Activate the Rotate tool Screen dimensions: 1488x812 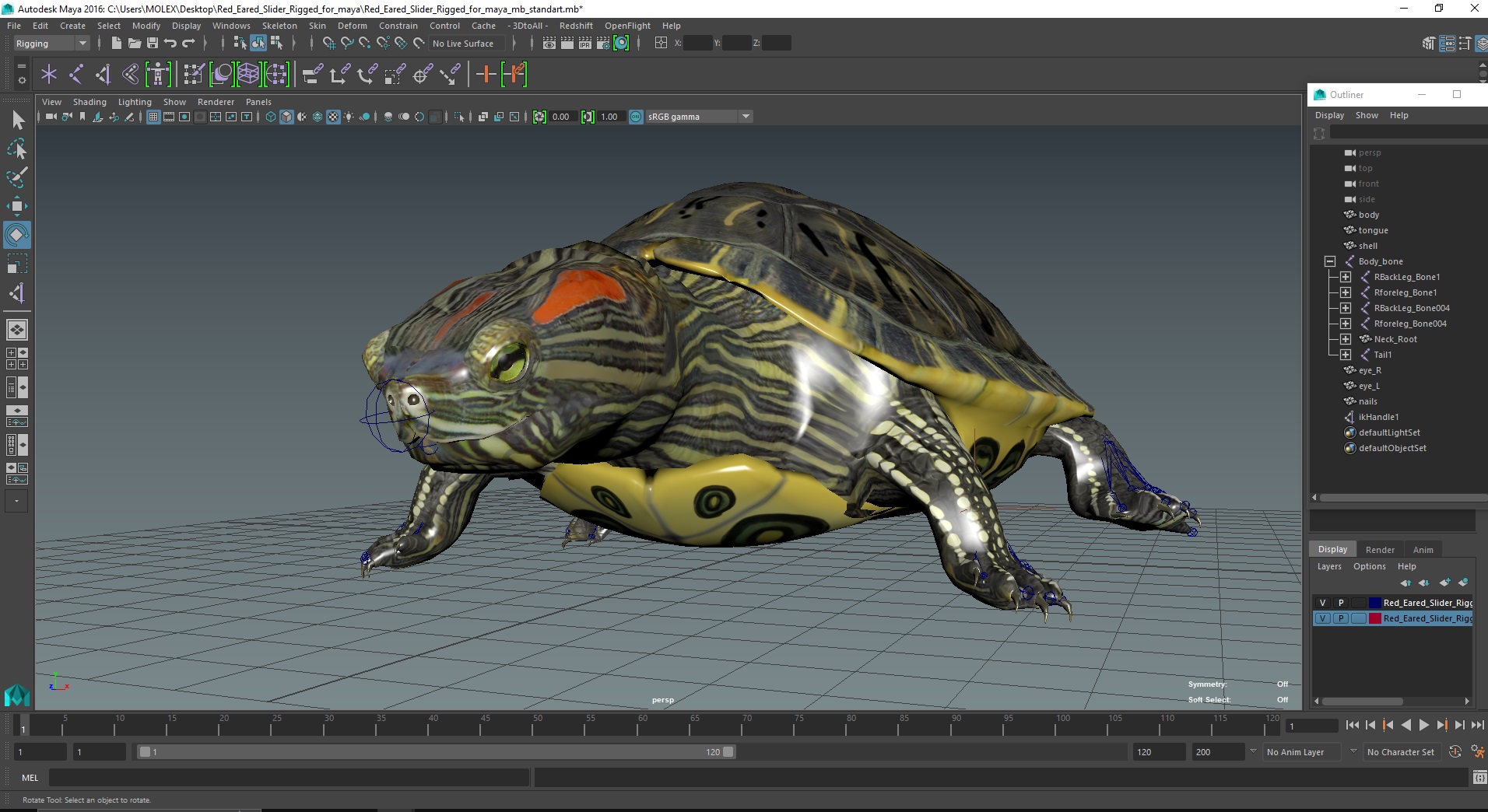(17, 235)
